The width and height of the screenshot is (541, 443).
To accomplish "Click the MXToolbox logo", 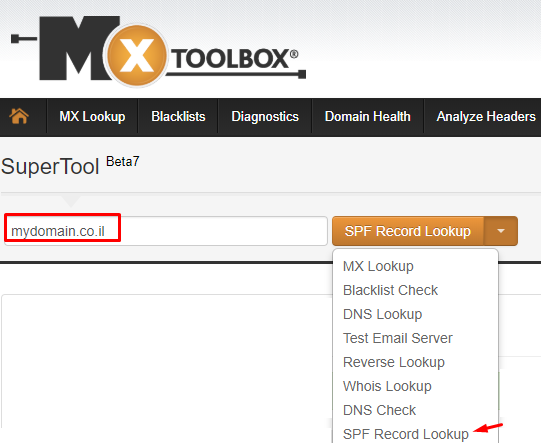I will pos(159,50).
